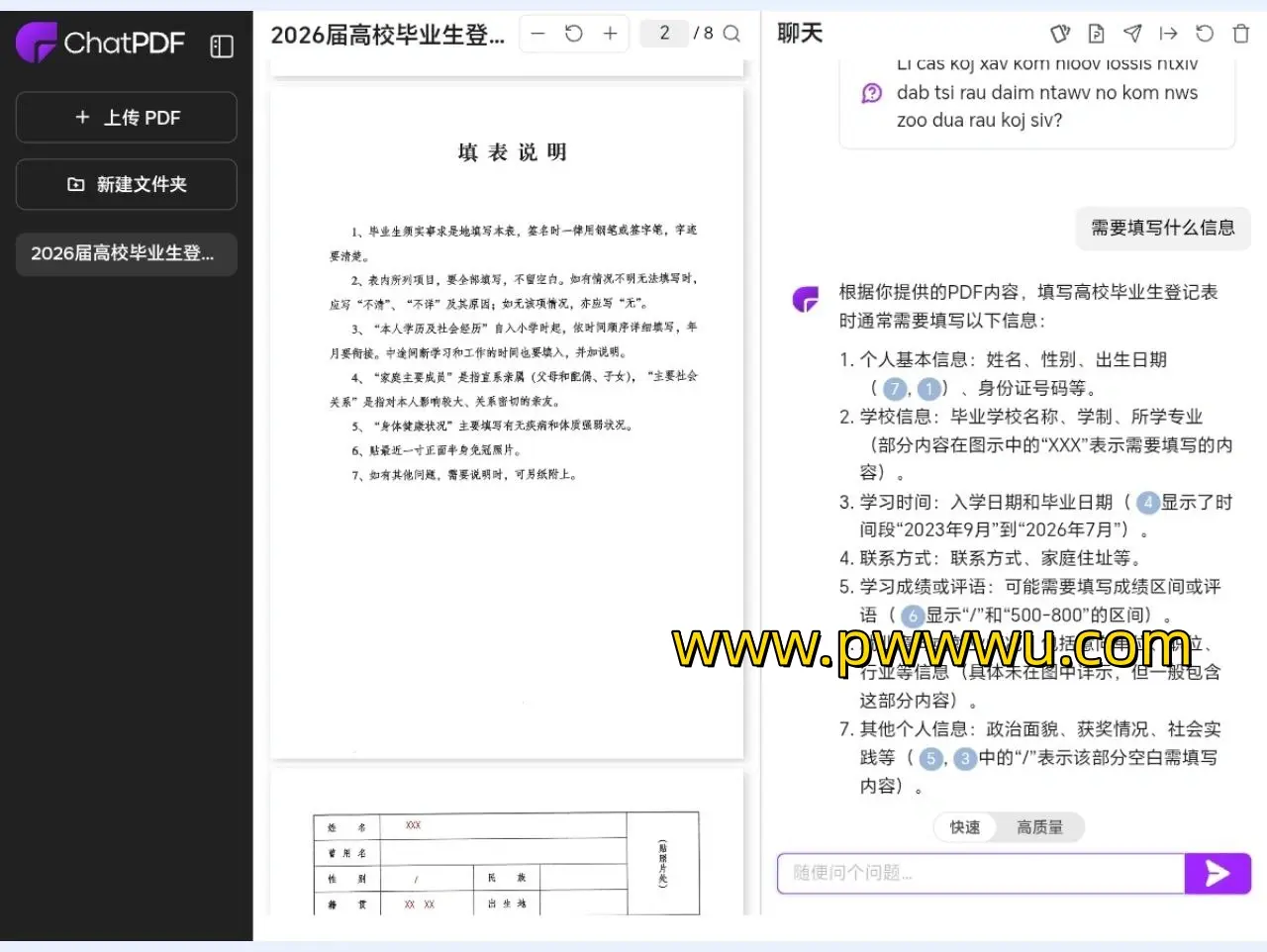The height and width of the screenshot is (952, 1267).
Task: Share the chat via paper plane icon
Action: (x=1132, y=34)
